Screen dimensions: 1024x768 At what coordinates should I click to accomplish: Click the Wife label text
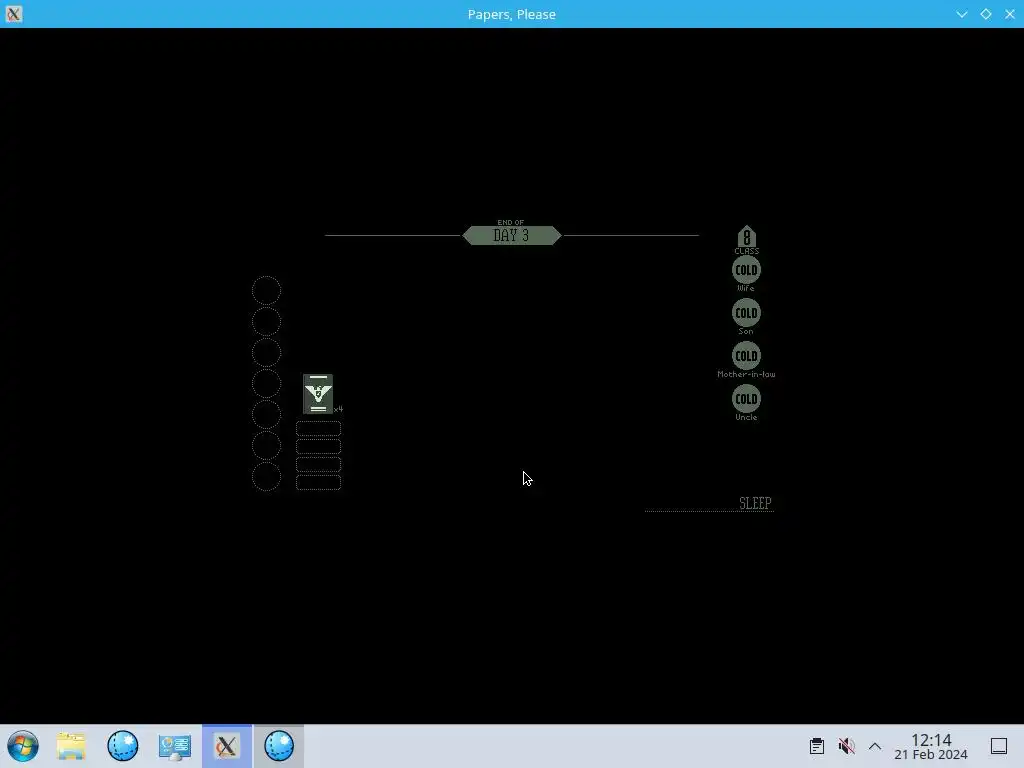(x=746, y=288)
